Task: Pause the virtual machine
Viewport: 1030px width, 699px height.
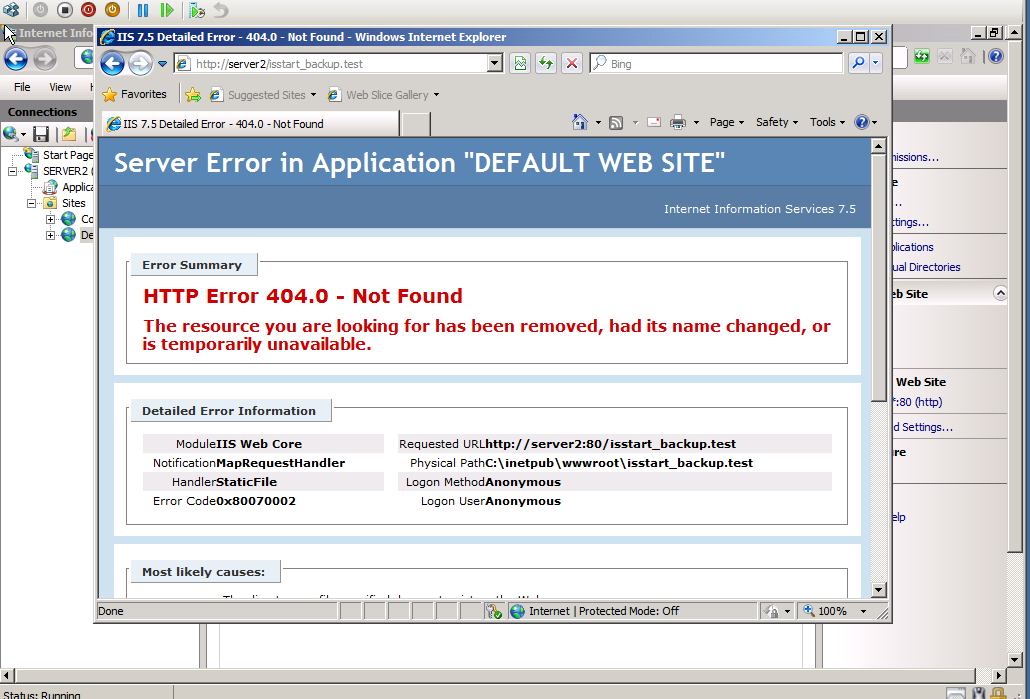Action: point(143,10)
